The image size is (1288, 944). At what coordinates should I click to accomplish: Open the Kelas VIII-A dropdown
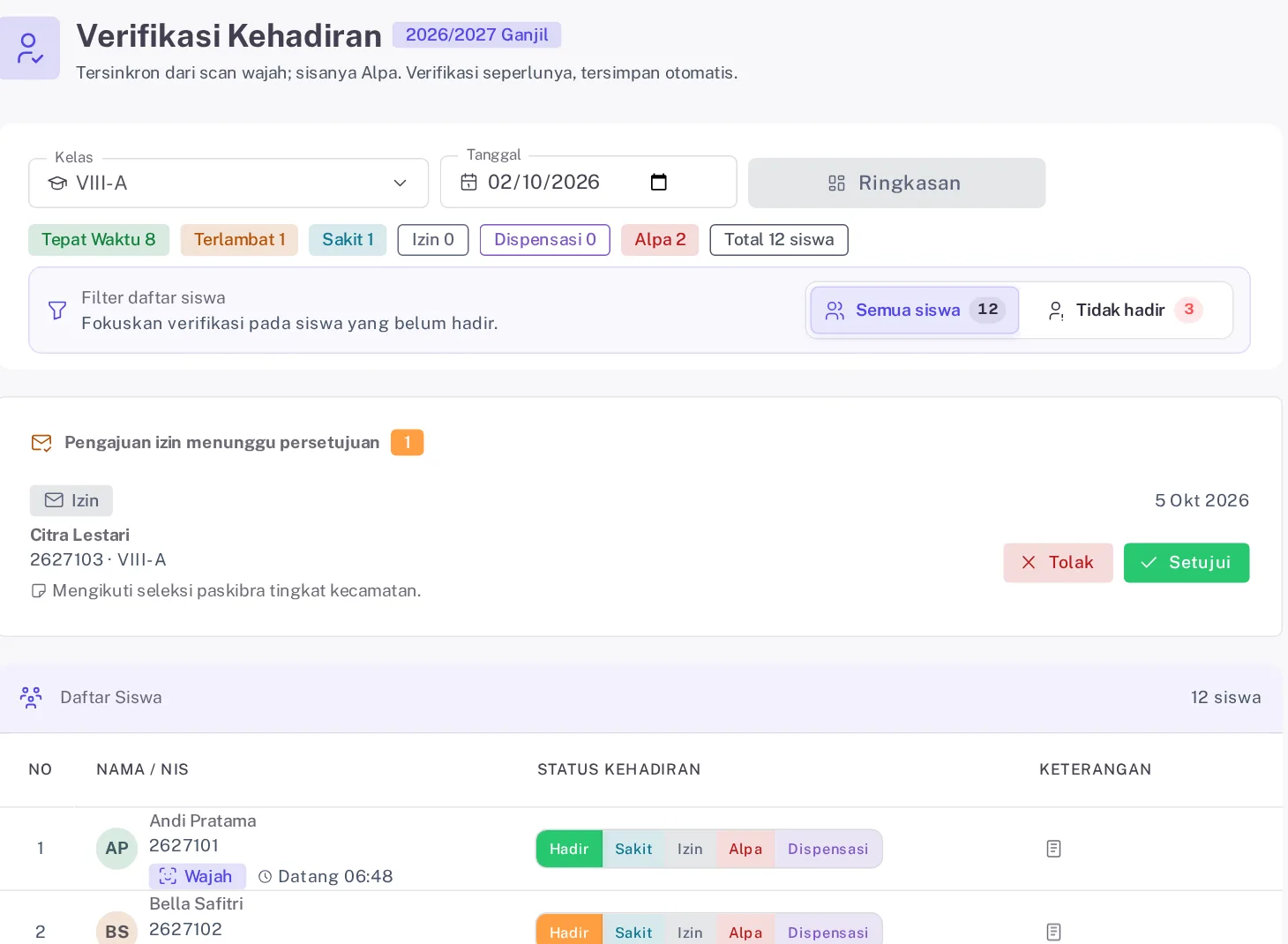tap(228, 183)
